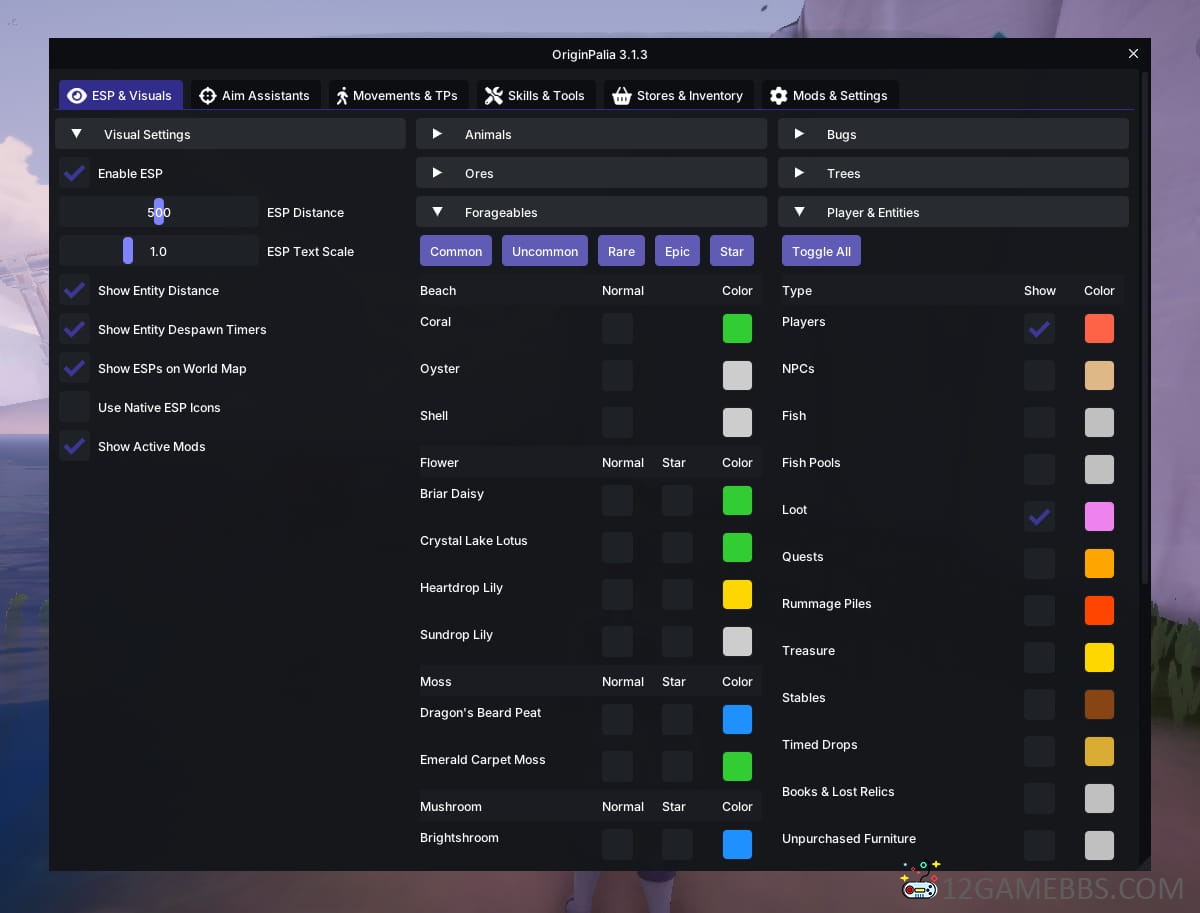Uncheck the Loot Show checkbox
This screenshot has height=913, width=1200.
pos(1039,516)
